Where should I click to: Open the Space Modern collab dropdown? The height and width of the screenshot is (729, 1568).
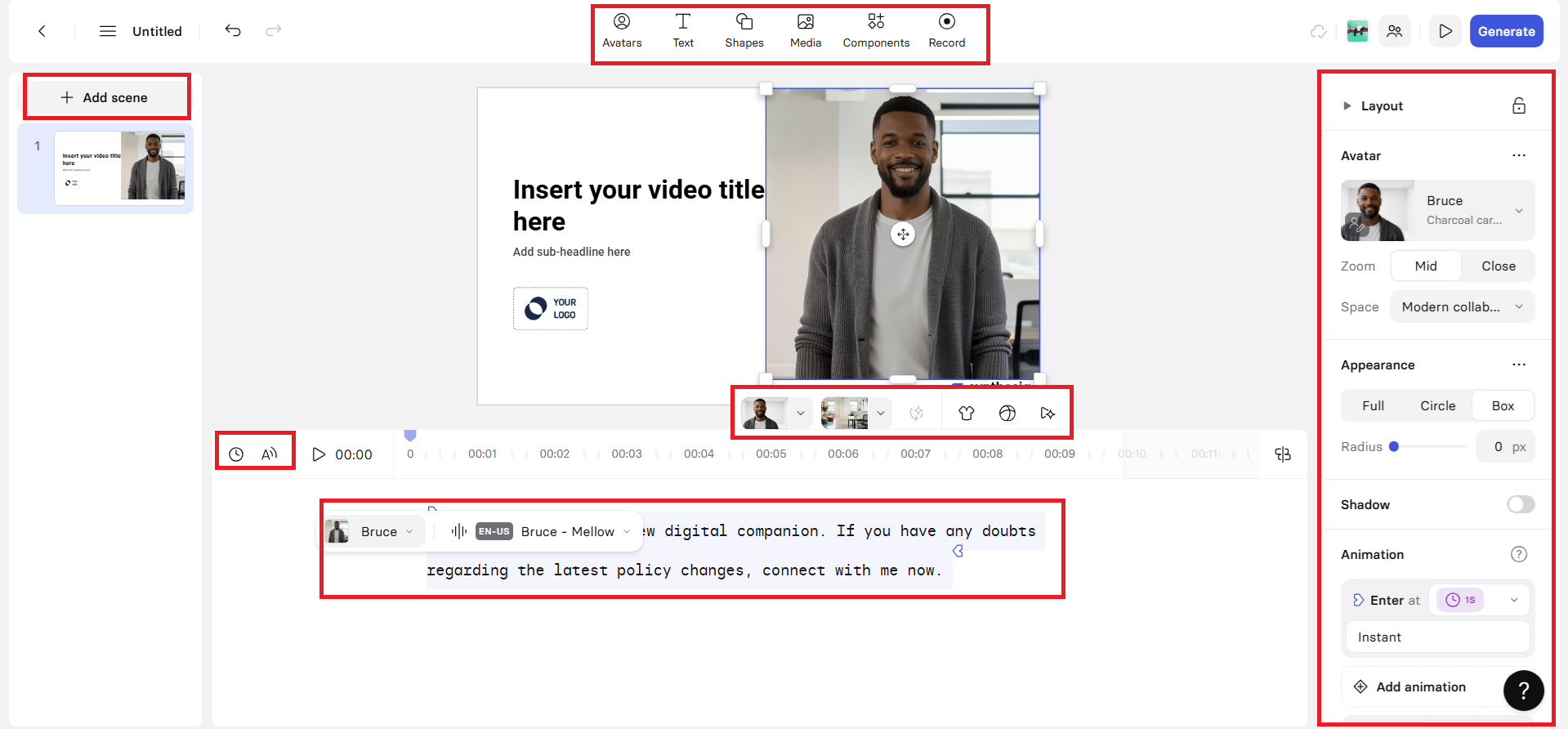point(1463,306)
